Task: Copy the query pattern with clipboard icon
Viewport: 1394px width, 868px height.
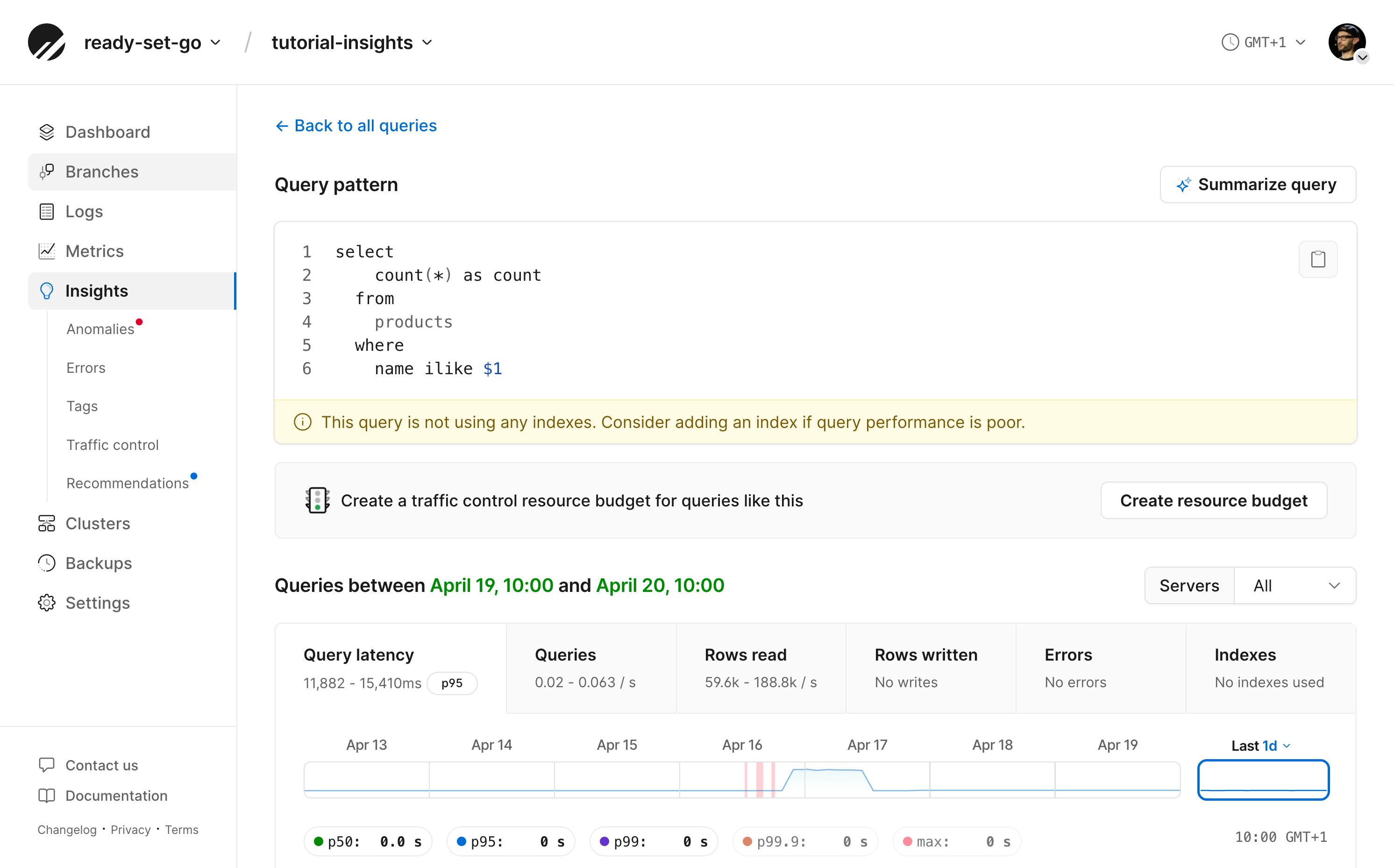Action: 1318,259
